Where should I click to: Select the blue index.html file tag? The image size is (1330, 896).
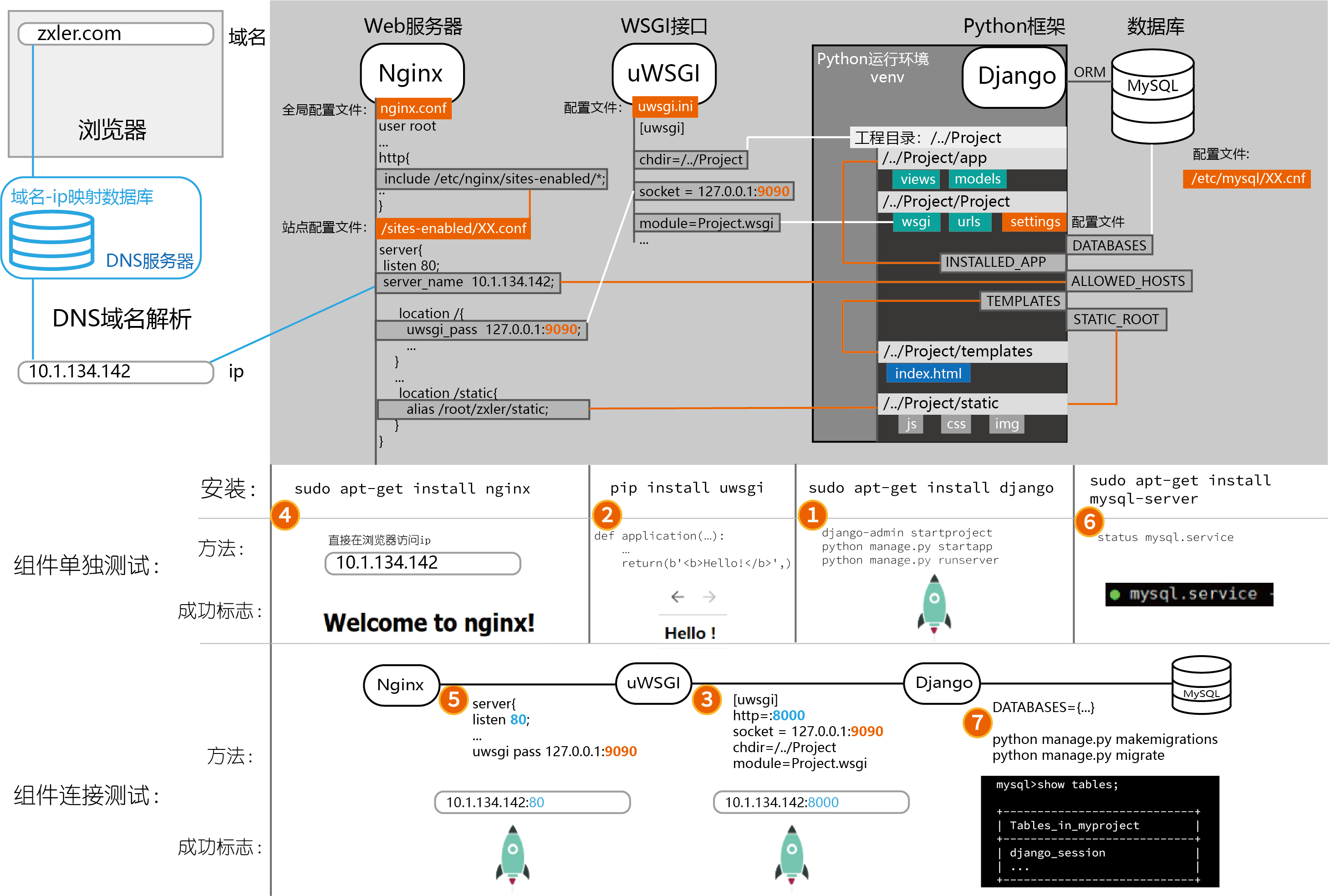tap(928, 374)
